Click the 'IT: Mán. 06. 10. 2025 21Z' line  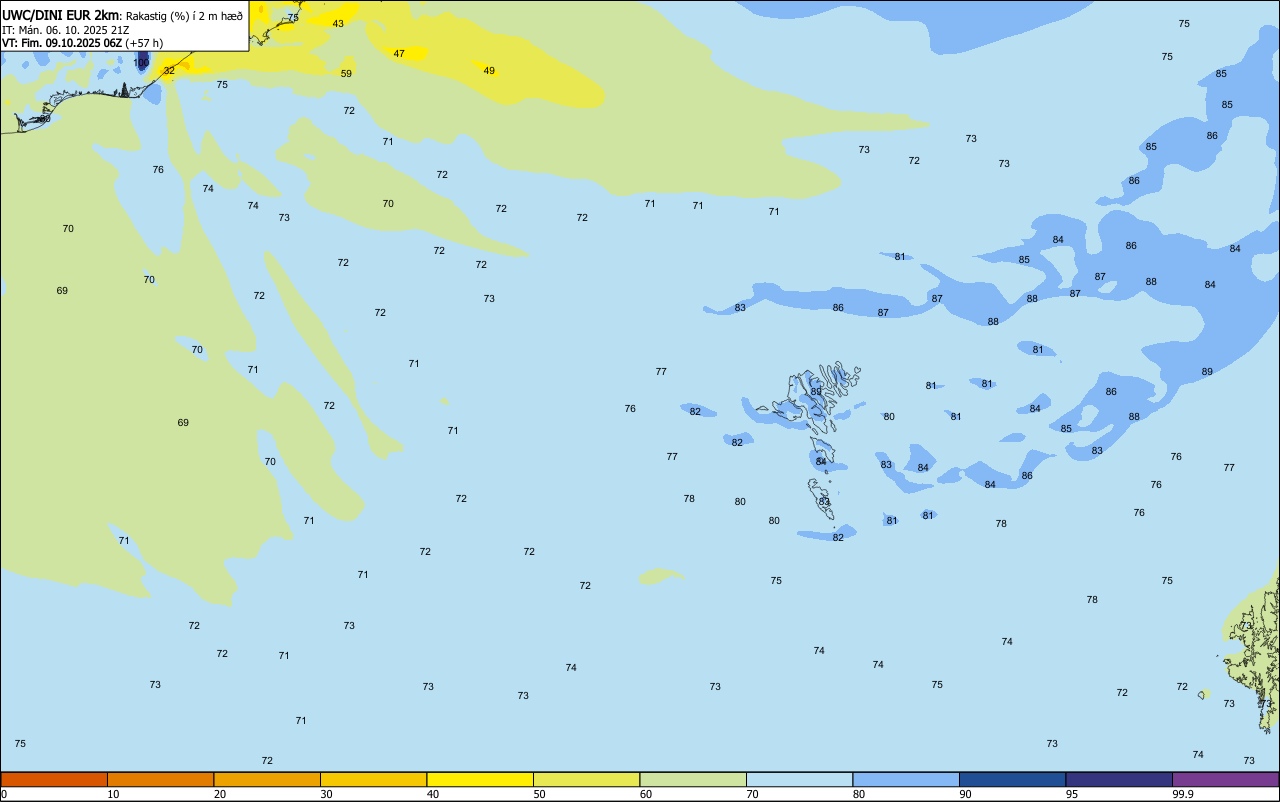tap(66, 30)
